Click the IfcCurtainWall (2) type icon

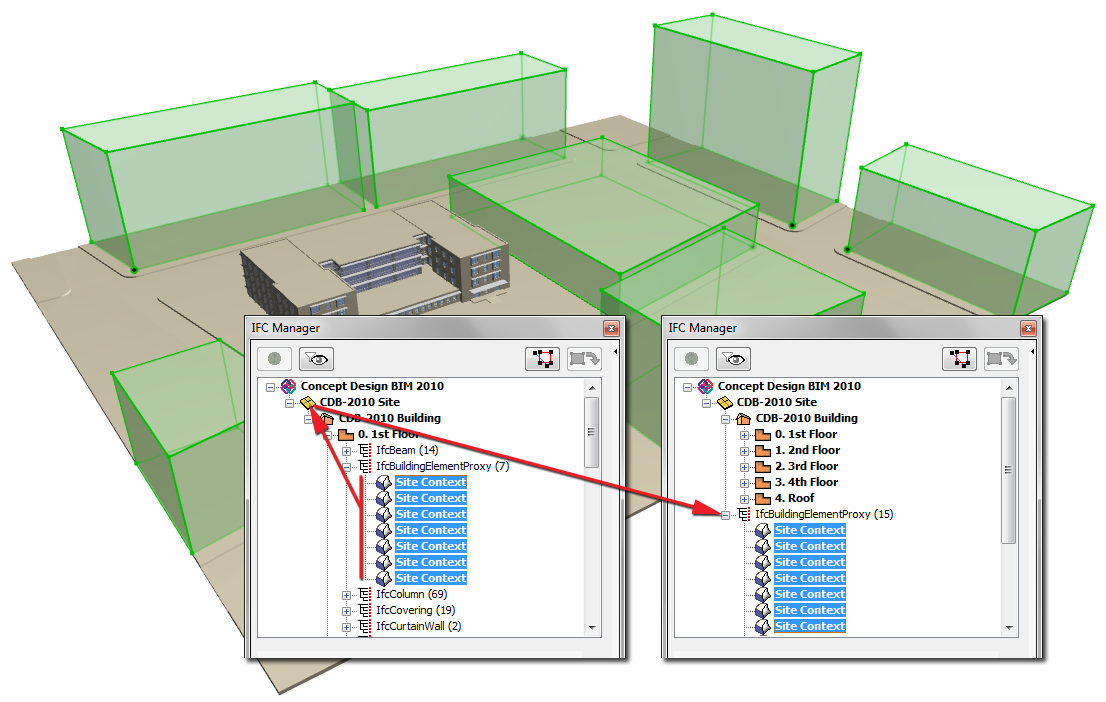coord(365,627)
